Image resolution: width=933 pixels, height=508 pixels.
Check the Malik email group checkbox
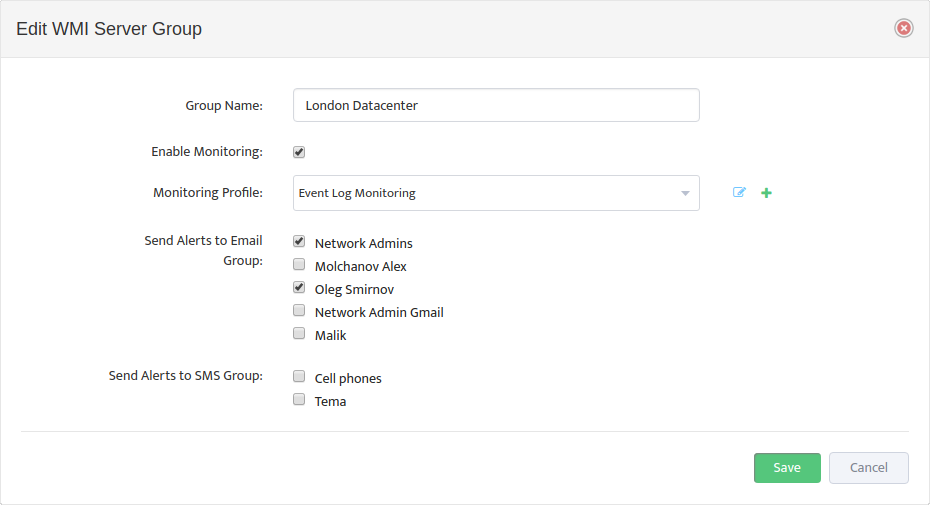(299, 334)
